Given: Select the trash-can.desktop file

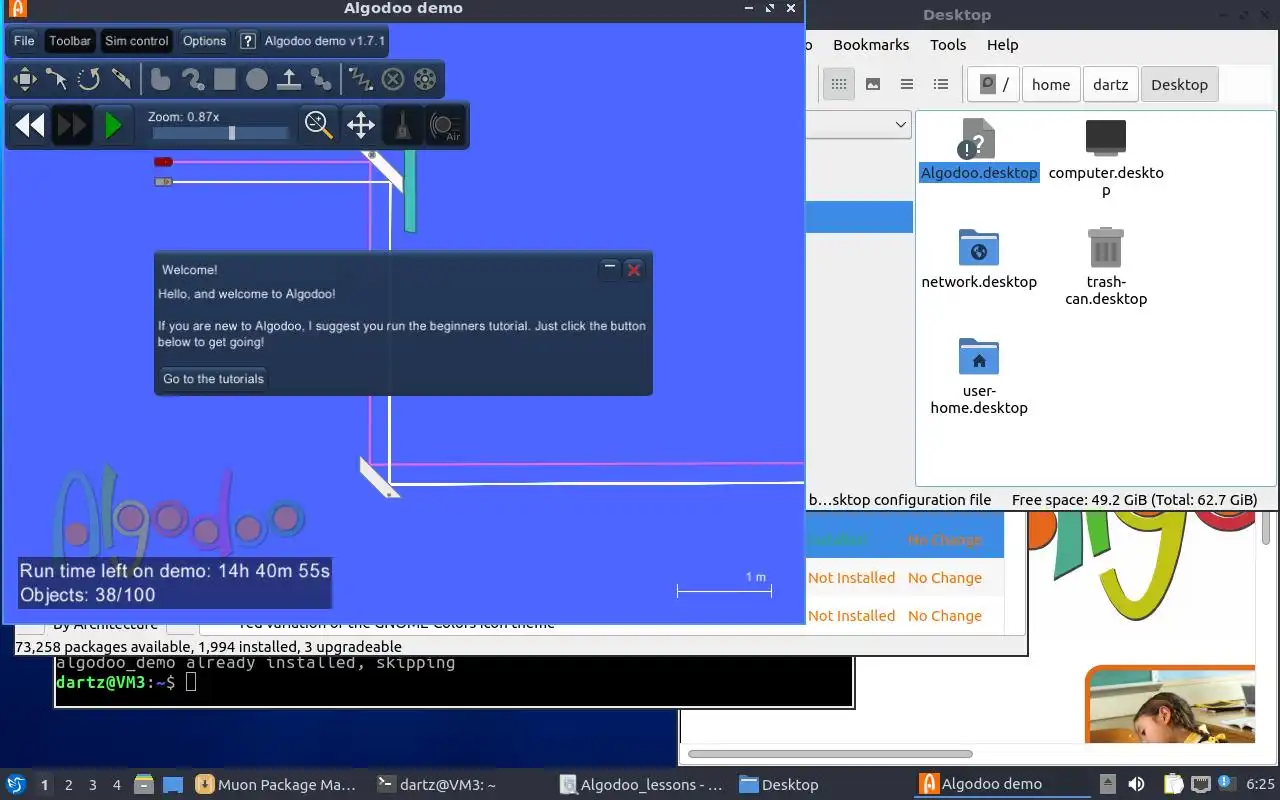Looking at the screenshot, I should pos(1106,267).
